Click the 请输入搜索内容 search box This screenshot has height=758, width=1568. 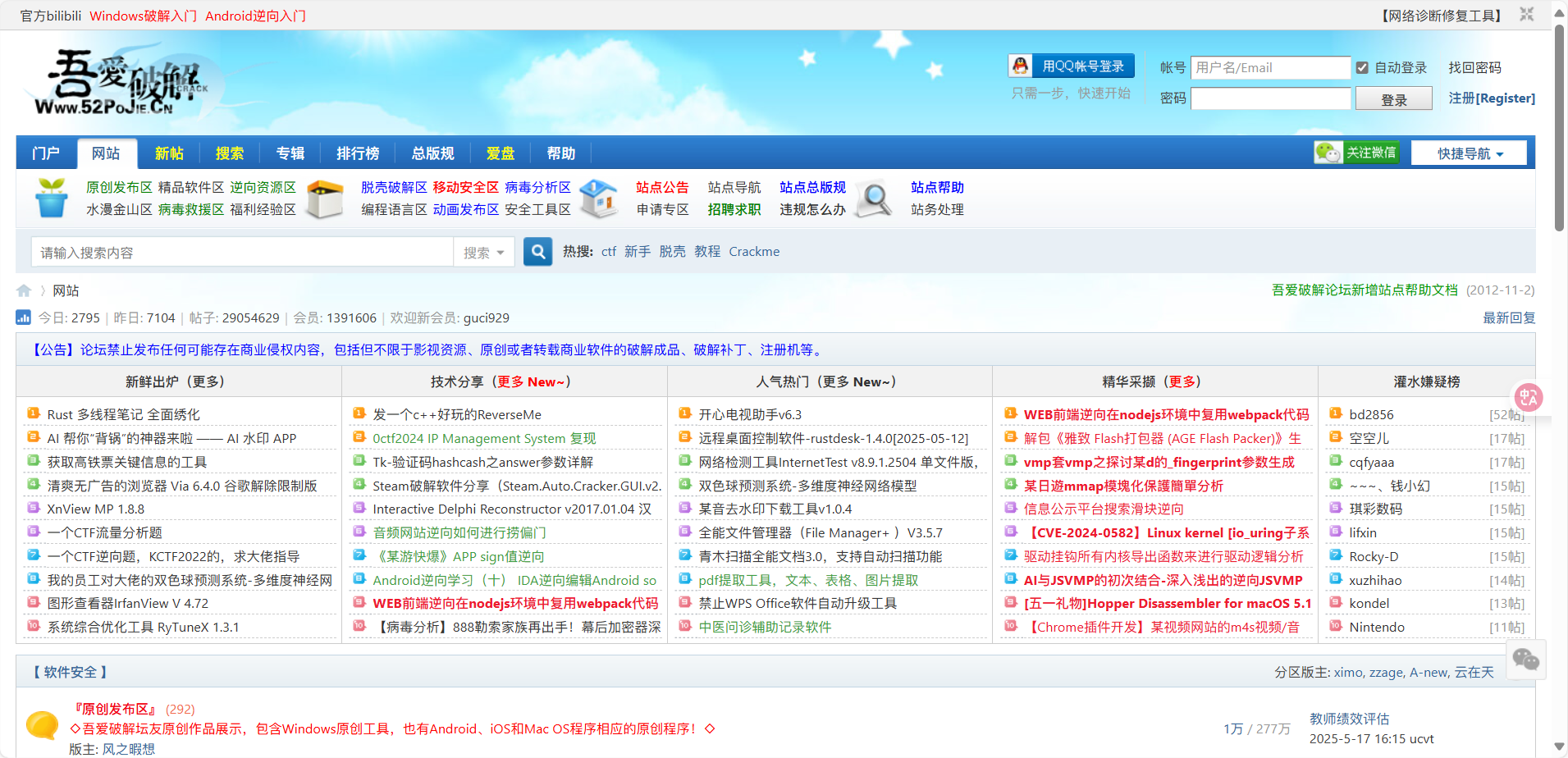[x=242, y=253]
